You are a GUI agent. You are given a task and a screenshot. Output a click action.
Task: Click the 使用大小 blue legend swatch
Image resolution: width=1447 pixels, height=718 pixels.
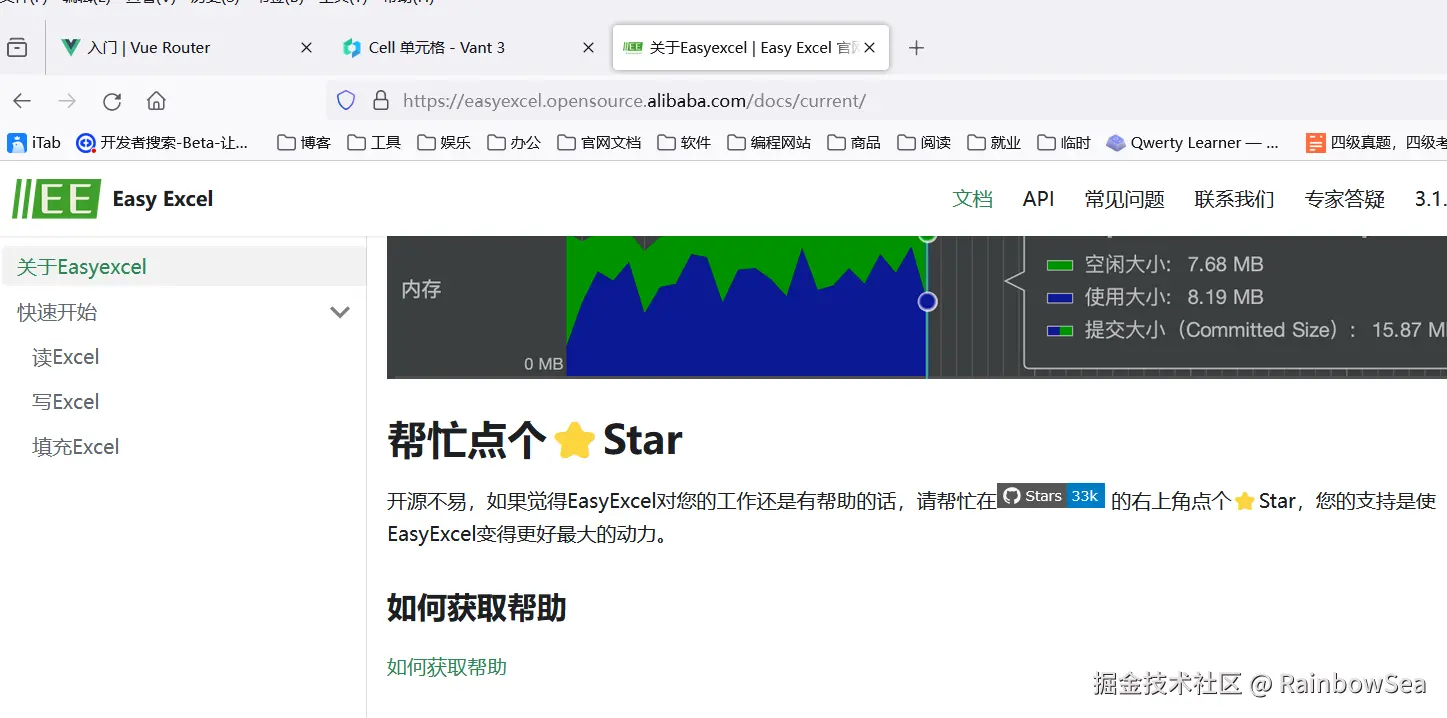(x=1060, y=298)
